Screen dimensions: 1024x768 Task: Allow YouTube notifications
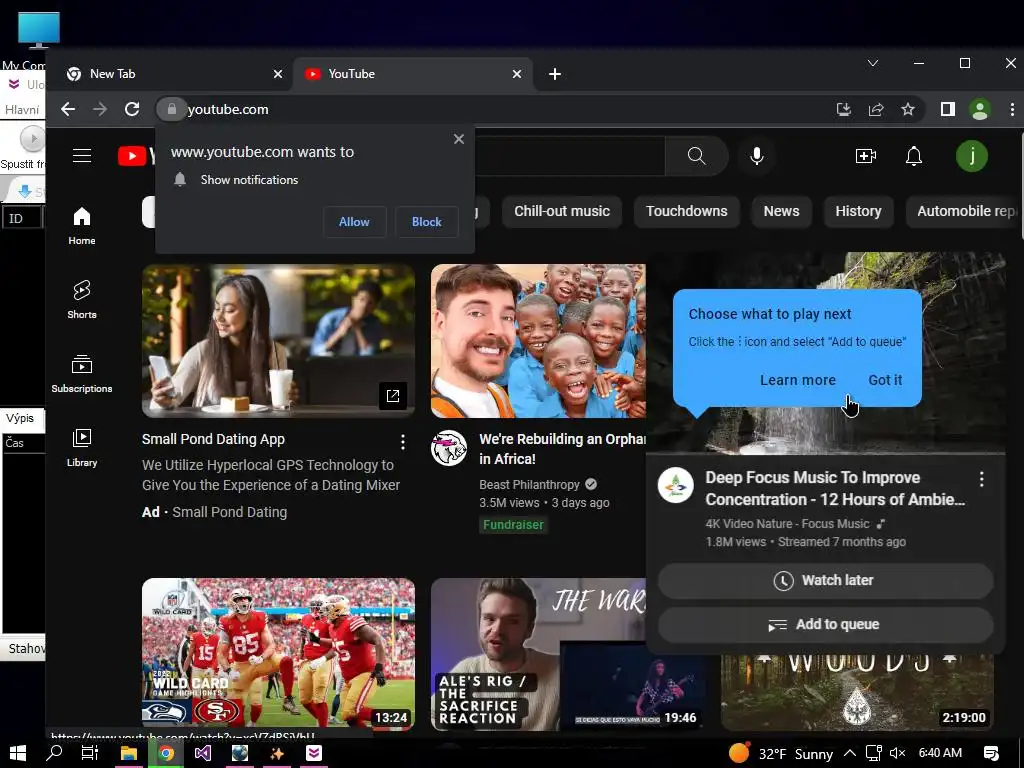[x=354, y=222]
